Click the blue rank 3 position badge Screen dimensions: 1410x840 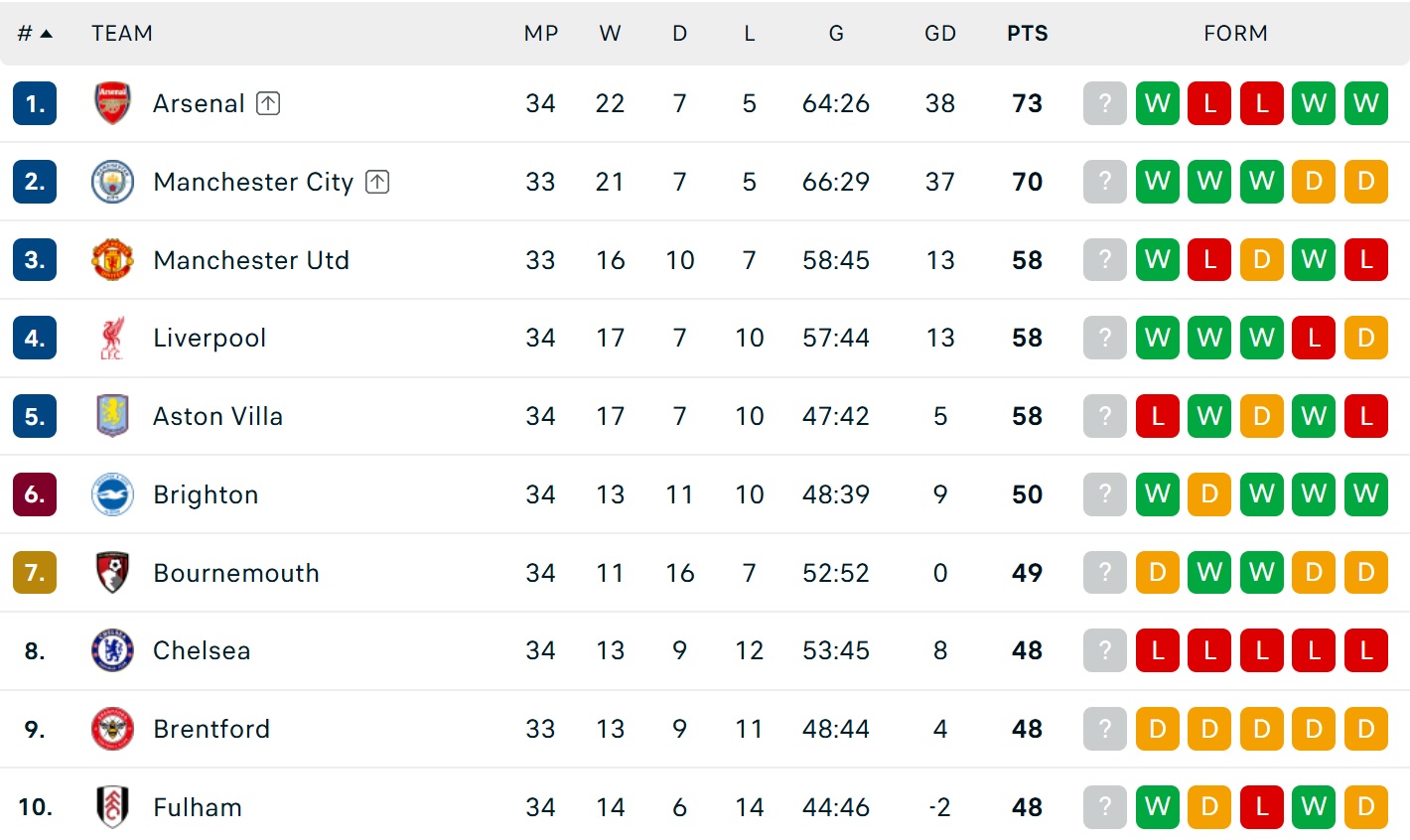(x=35, y=260)
